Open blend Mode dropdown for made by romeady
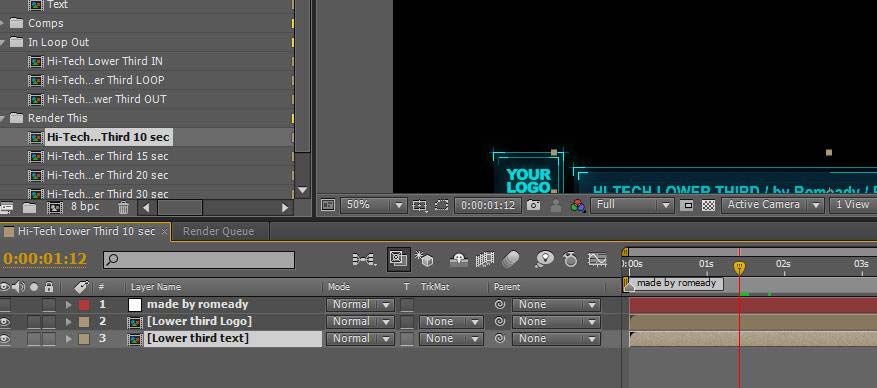877x388 pixels. (x=360, y=305)
